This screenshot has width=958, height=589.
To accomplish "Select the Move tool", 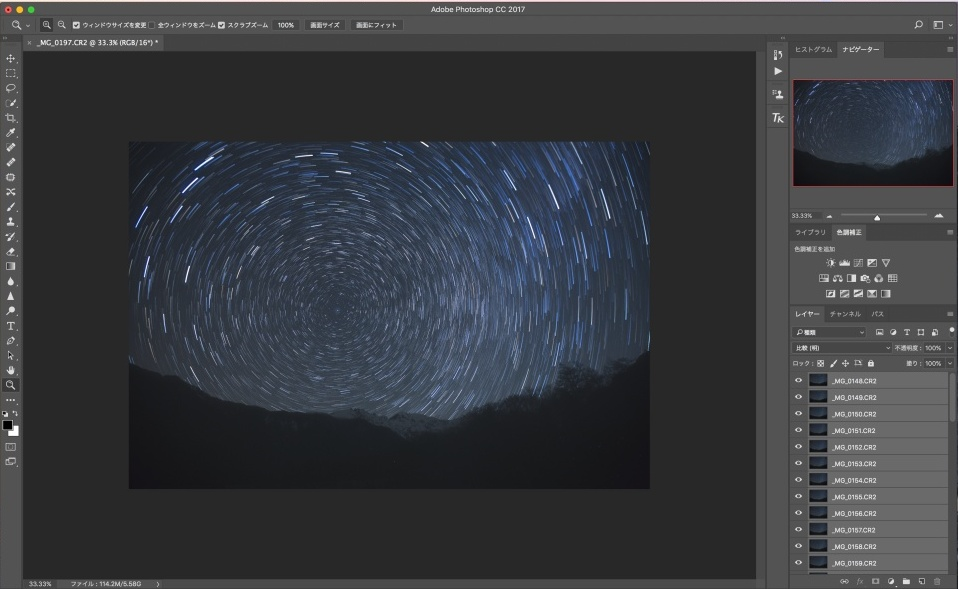I will click(10, 59).
